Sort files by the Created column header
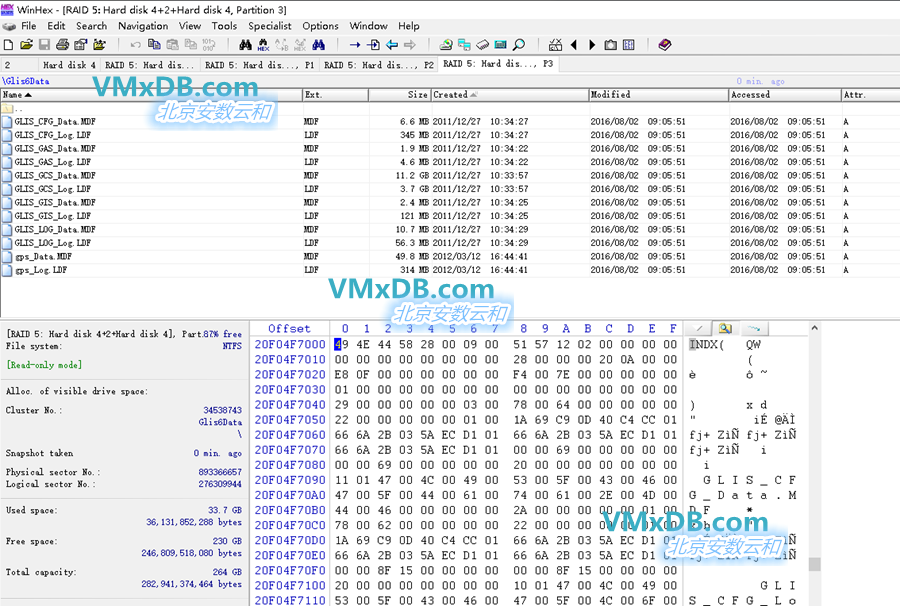Screen dimensions: 900x606 coord(510,95)
